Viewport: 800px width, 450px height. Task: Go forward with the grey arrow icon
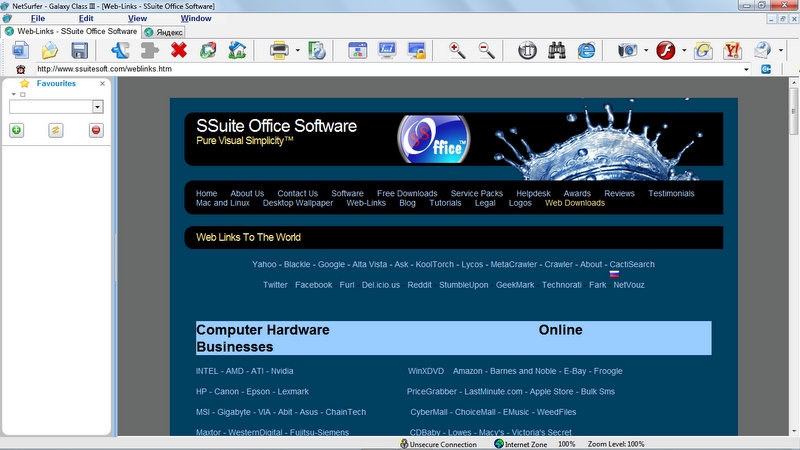(149, 51)
